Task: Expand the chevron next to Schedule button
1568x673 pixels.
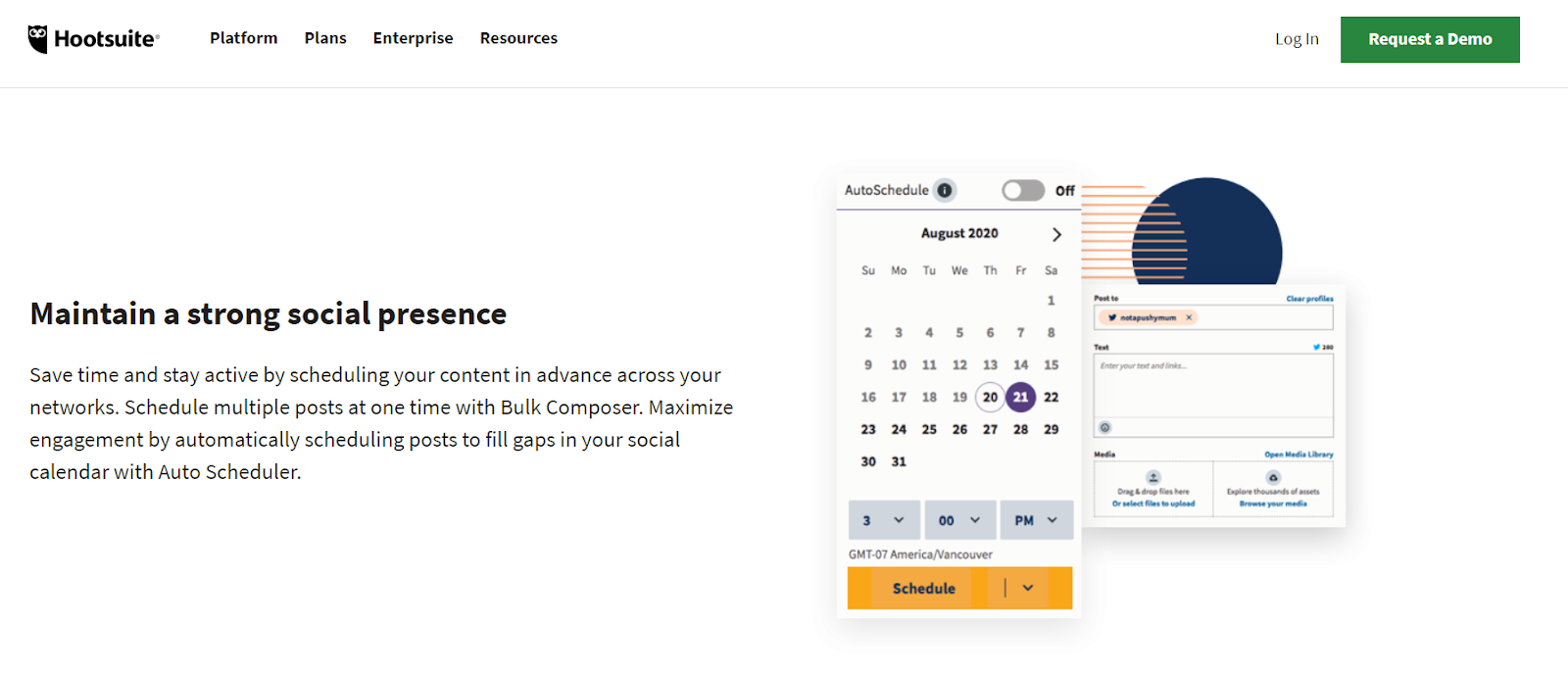Action: [x=1027, y=588]
